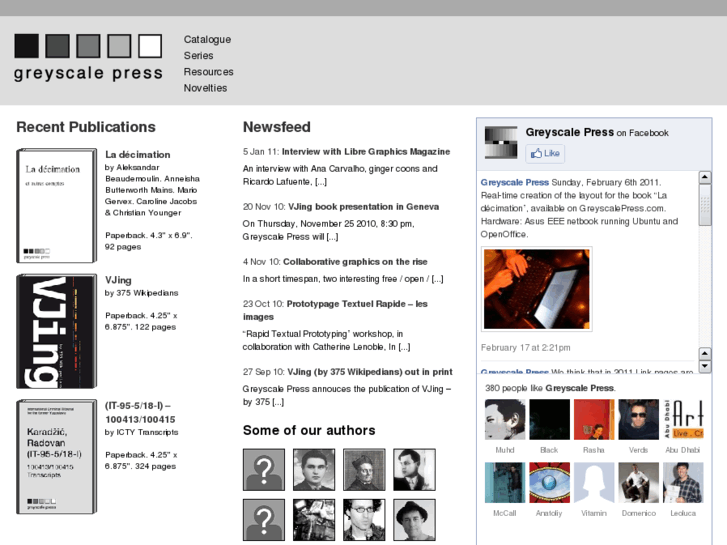Click 'by 375 Wikipedians' author text
This screenshot has height=545, width=727.
click(141, 293)
